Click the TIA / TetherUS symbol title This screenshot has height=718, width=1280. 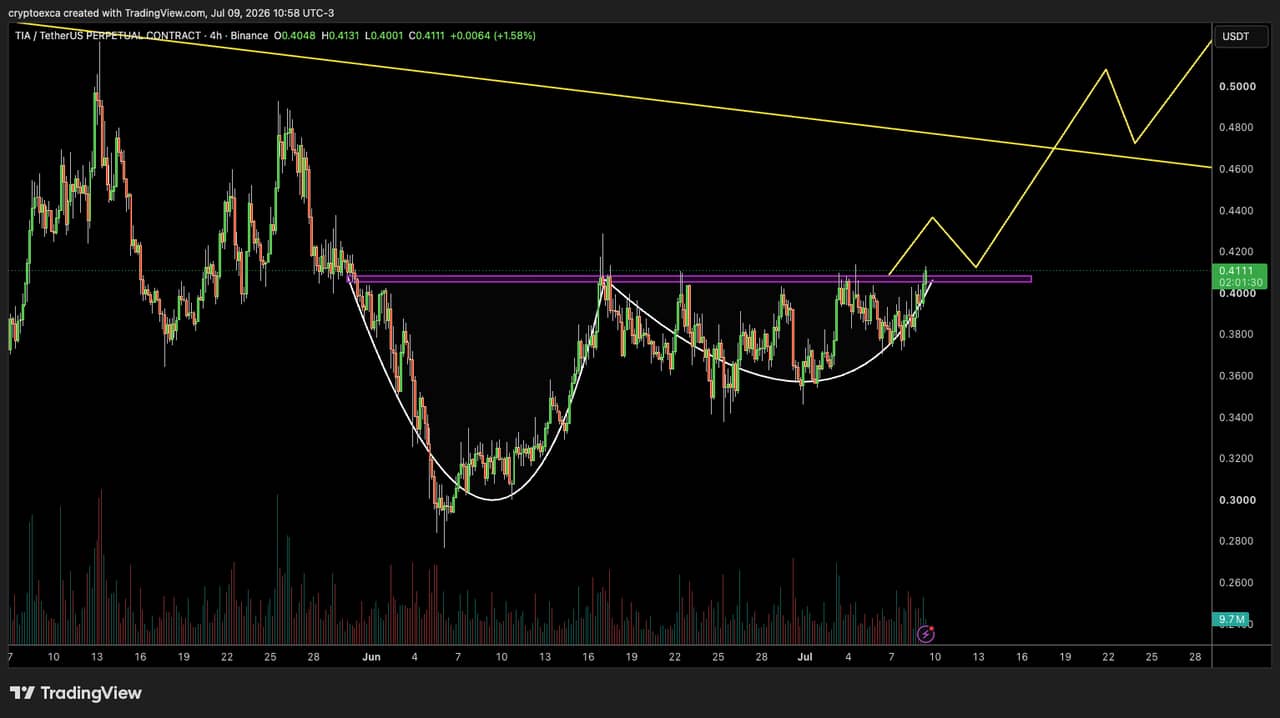pos(109,35)
